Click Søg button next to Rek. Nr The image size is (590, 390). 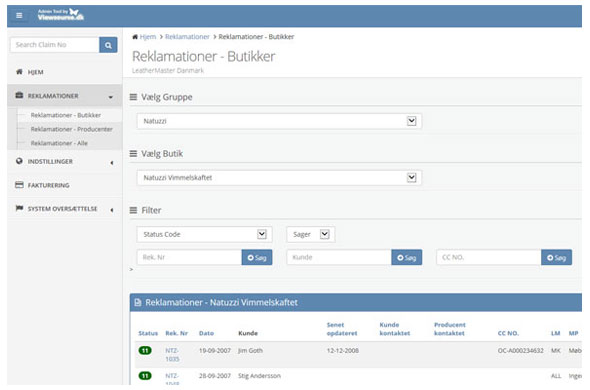click(257, 257)
